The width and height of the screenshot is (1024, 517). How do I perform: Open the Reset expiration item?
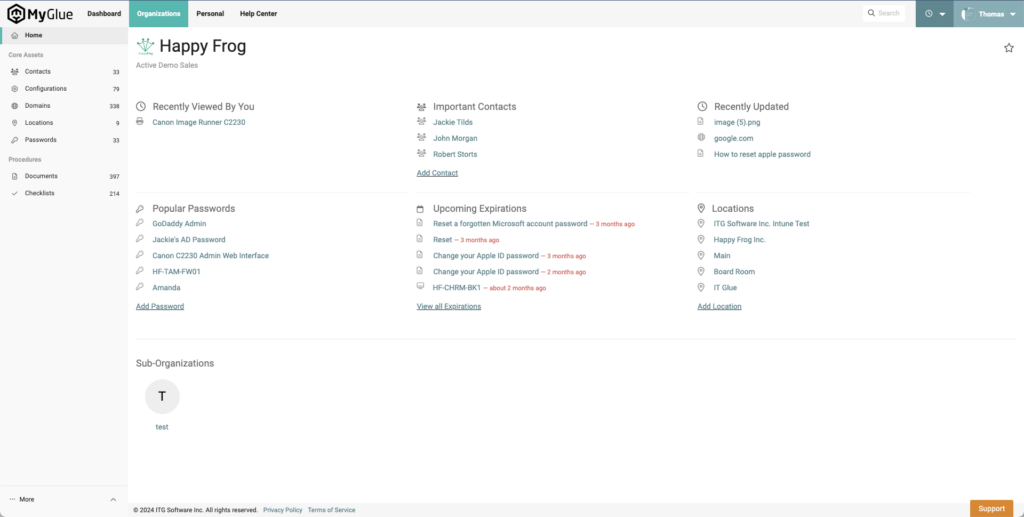(442, 240)
